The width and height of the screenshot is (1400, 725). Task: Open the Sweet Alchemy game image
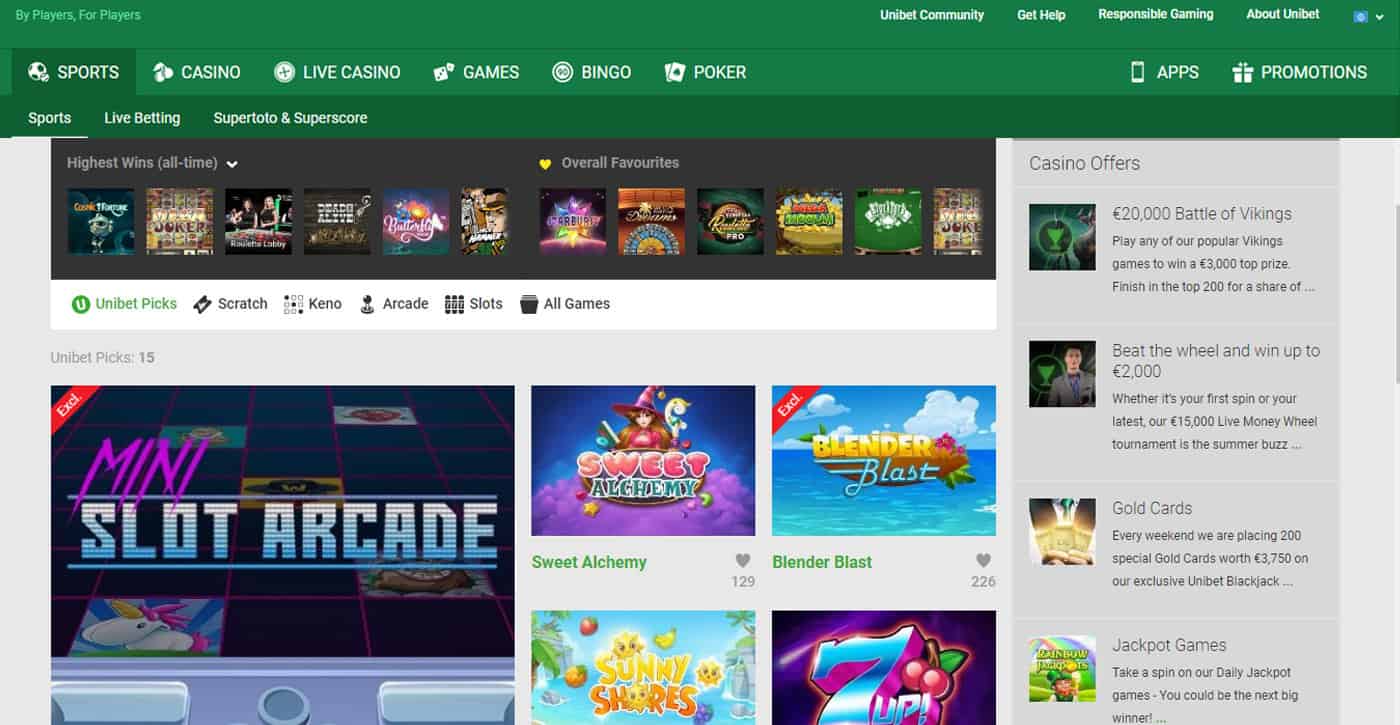pos(643,461)
